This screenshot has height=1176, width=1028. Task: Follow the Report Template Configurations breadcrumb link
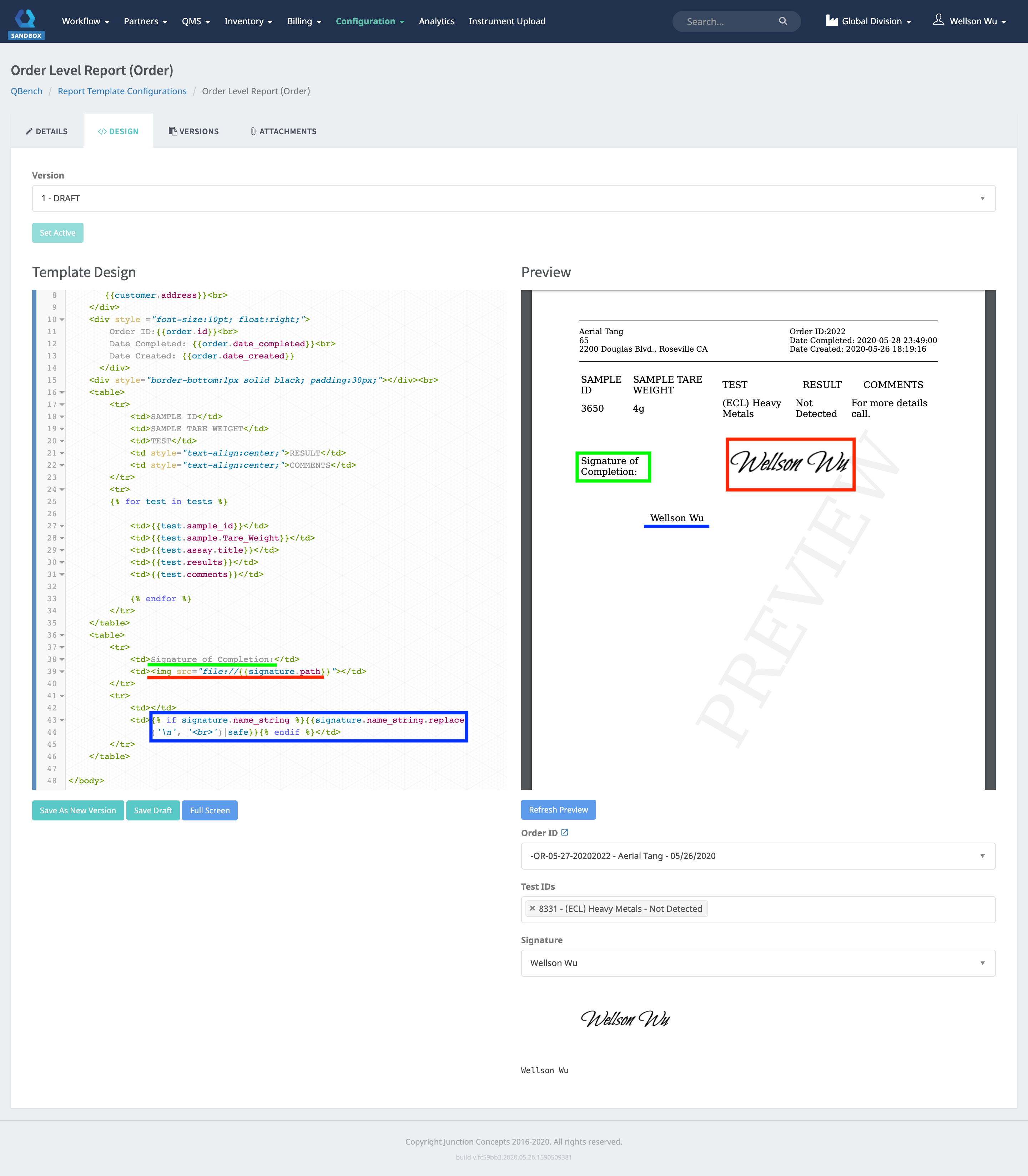(x=122, y=91)
